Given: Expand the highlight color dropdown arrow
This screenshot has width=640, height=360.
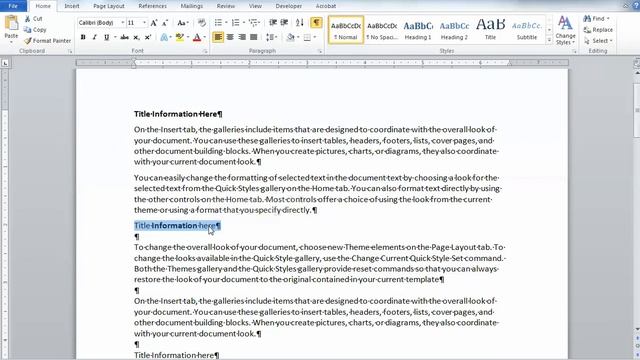Looking at the screenshot, I should coord(188,37).
